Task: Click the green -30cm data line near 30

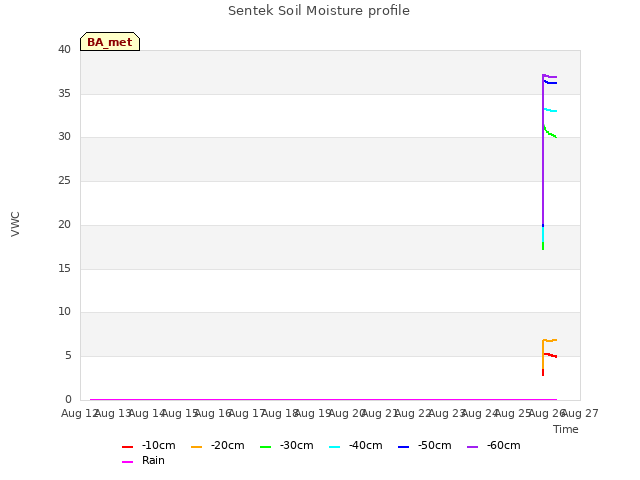Action: coord(551,134)
